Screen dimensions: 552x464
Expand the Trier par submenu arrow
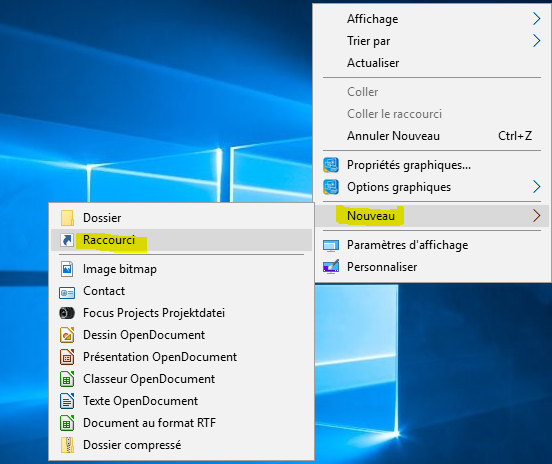536,41
